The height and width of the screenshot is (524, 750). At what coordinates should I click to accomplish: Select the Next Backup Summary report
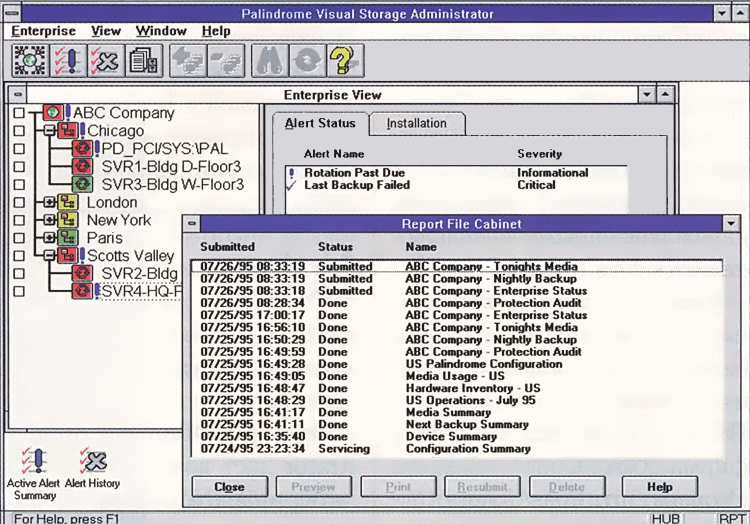tap(457, 425)
